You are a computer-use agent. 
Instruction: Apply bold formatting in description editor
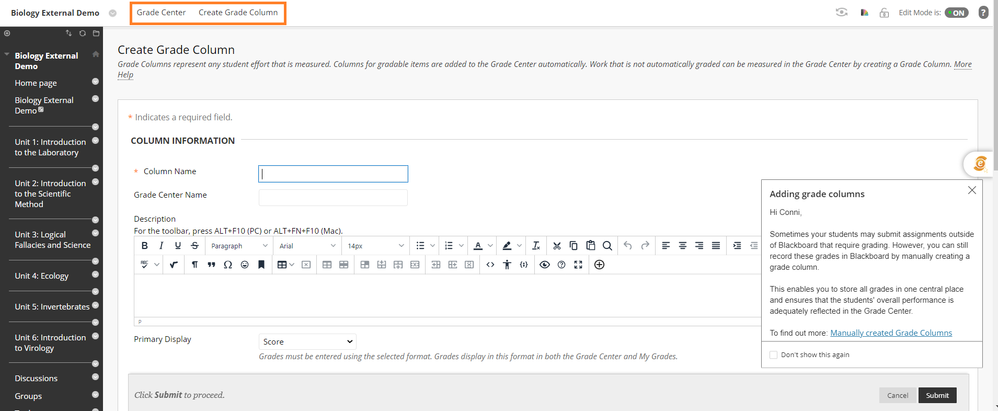144,246
